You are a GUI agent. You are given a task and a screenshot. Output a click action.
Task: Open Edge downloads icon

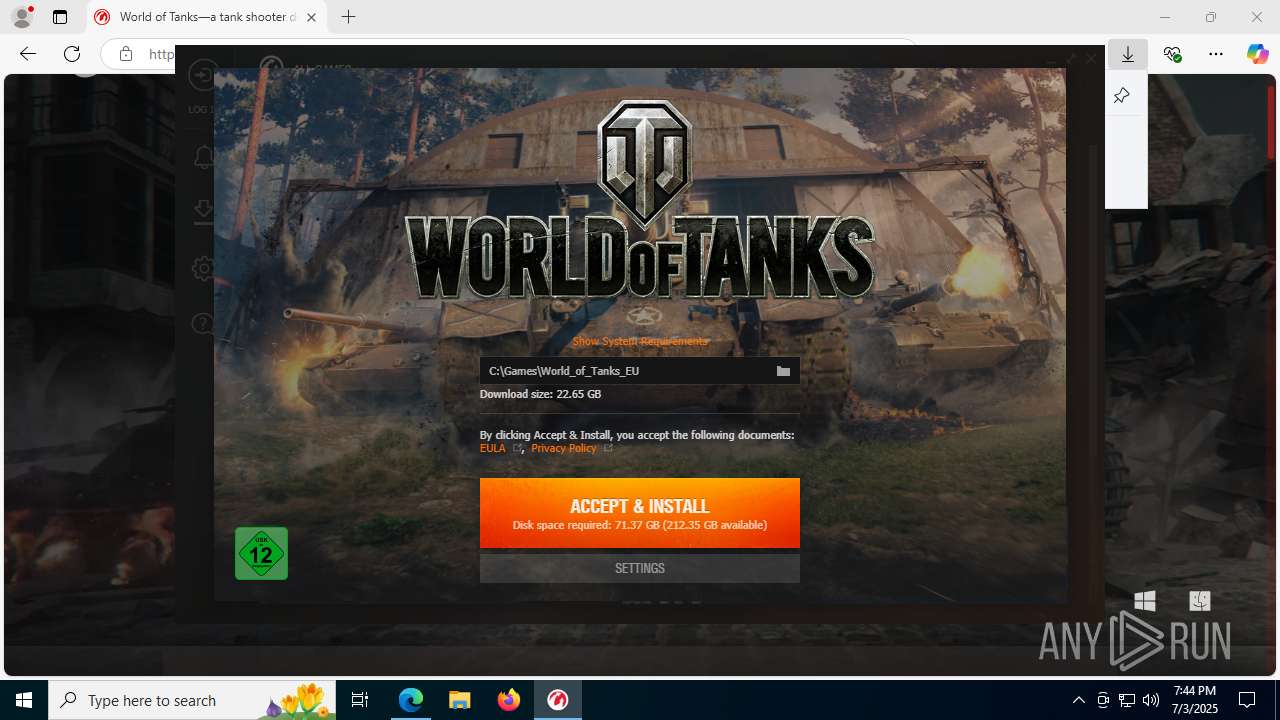coord(1128,54)
